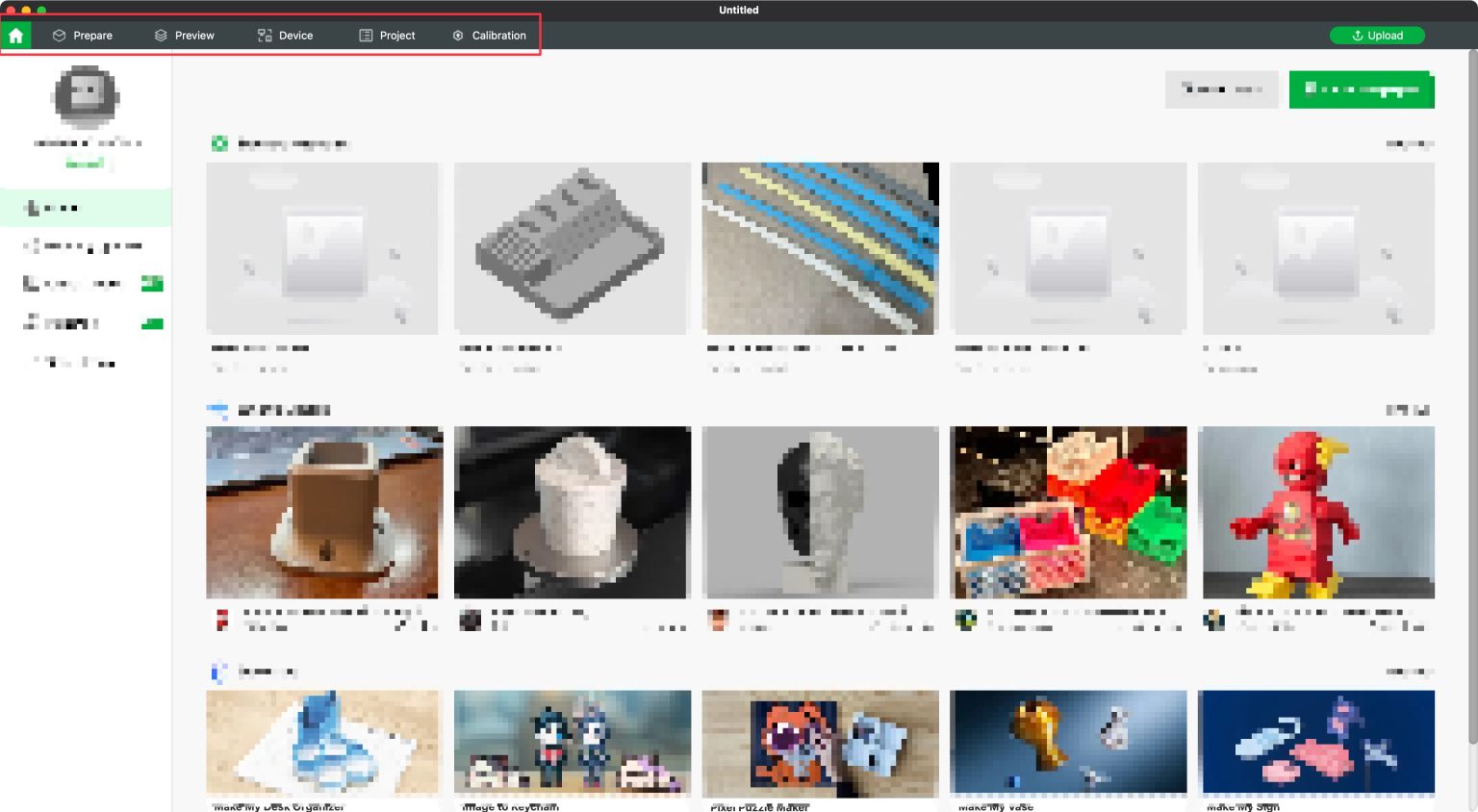Click the blue icon beside the models section header
1478x812 pixels.
point(217,410)
